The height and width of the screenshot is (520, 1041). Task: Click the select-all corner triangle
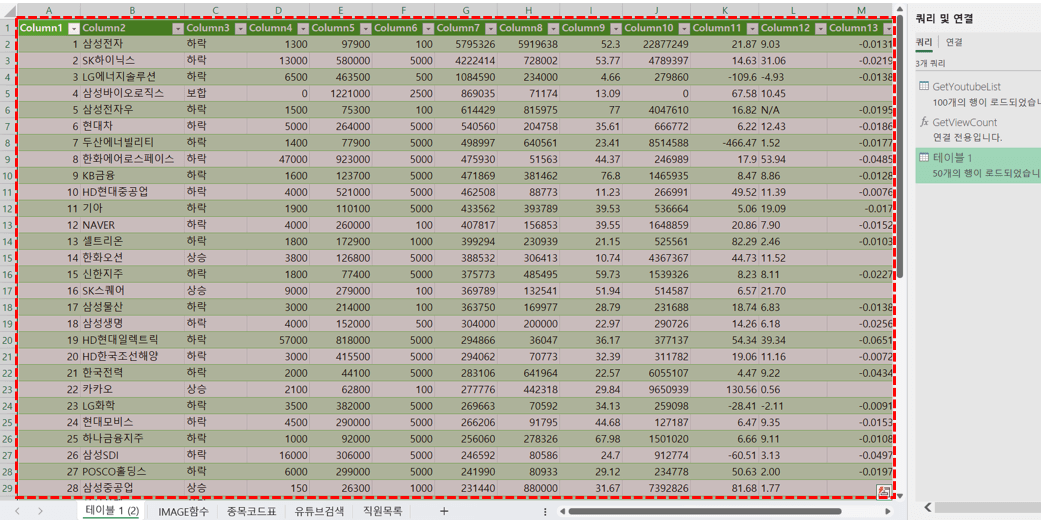pyautogui.click(x=9, y=11)
